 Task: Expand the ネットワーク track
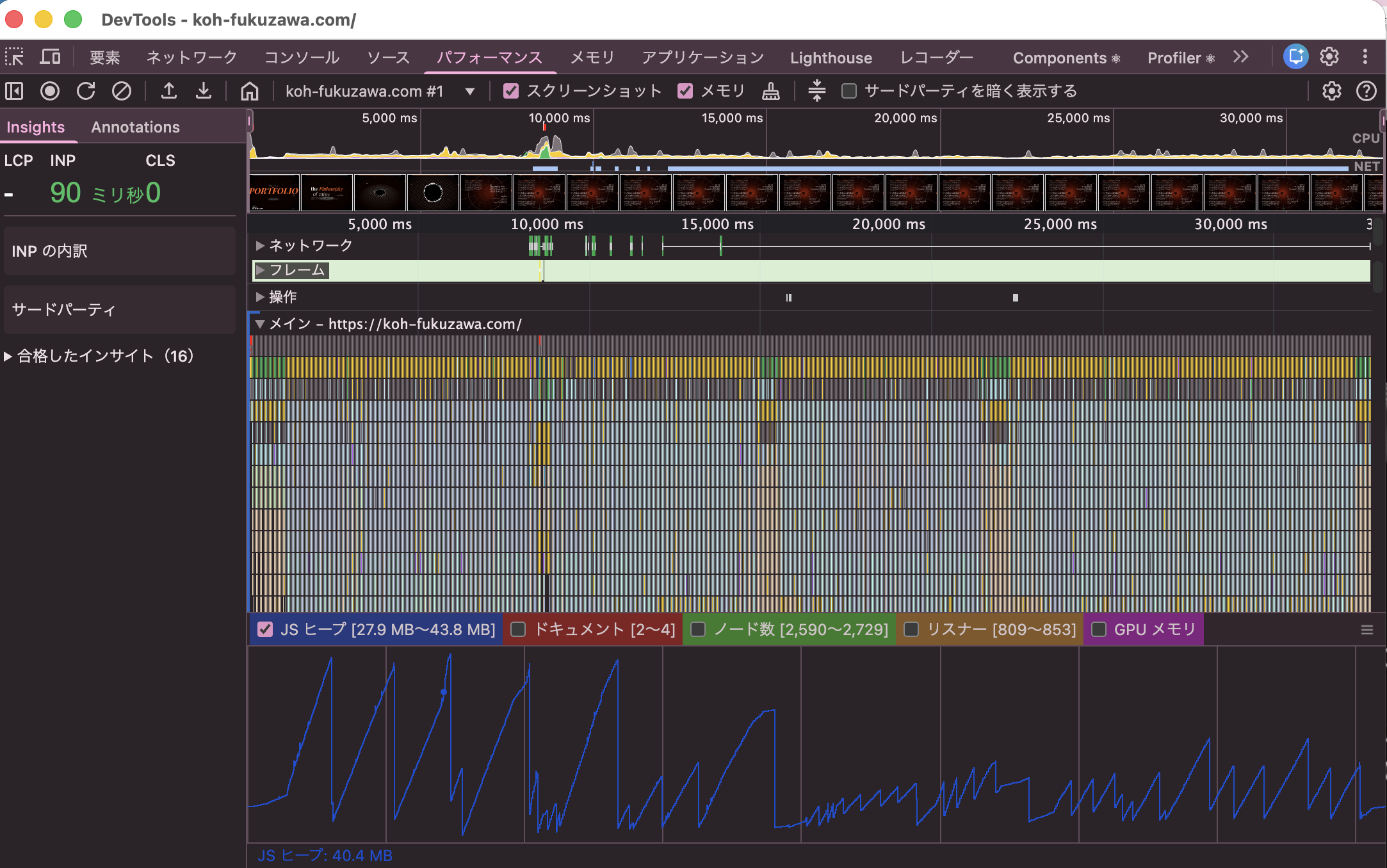coord(260,246)
